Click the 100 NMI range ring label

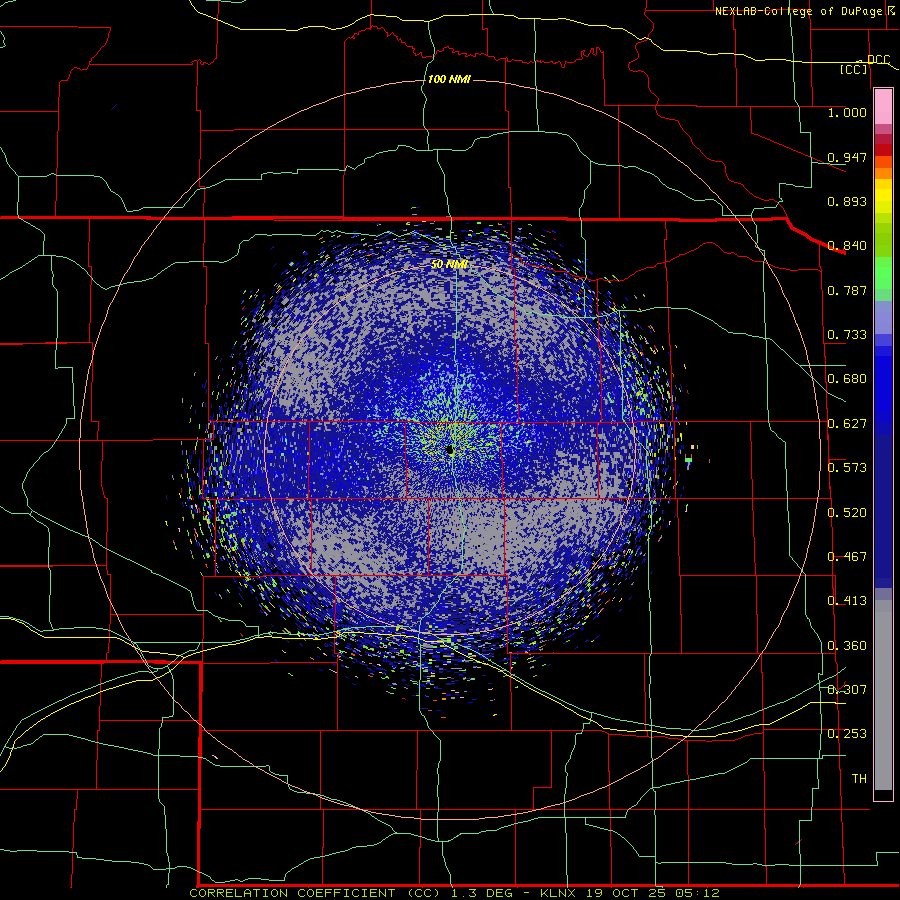pos(449,79)
